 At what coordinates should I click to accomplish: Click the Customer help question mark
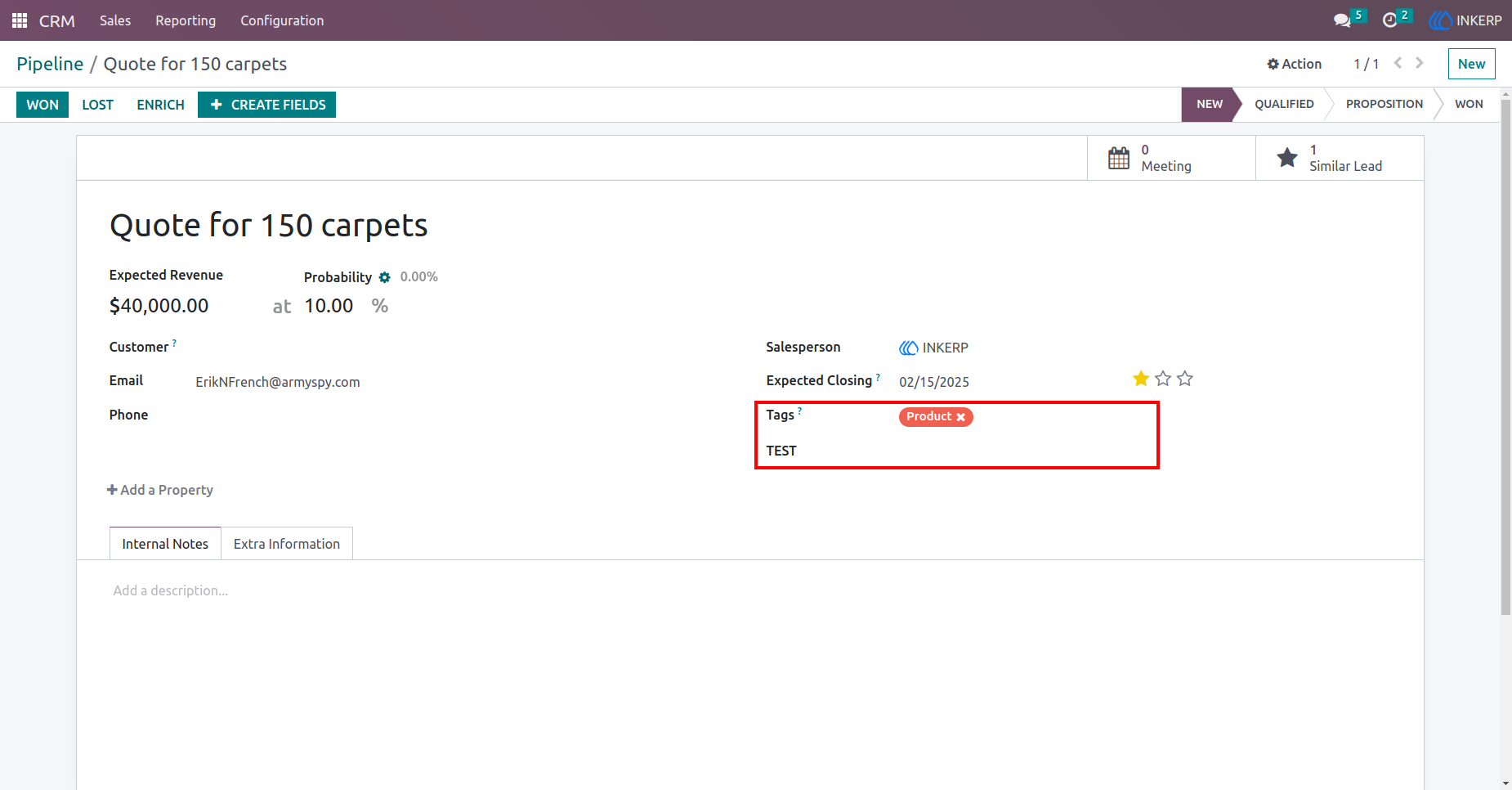pyautogui.click(x=174, y=343)
